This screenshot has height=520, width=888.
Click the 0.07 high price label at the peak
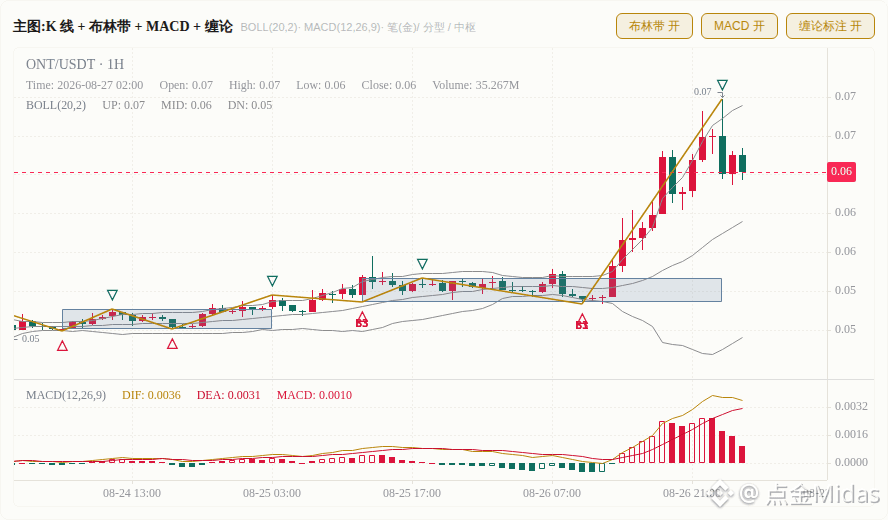coord(702,92)
